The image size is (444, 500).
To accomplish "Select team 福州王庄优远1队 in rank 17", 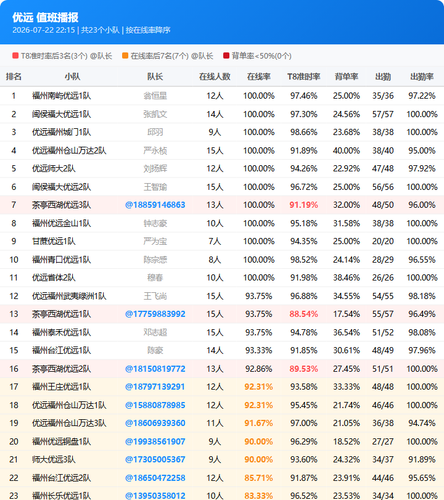I will [x=61, y=387].
